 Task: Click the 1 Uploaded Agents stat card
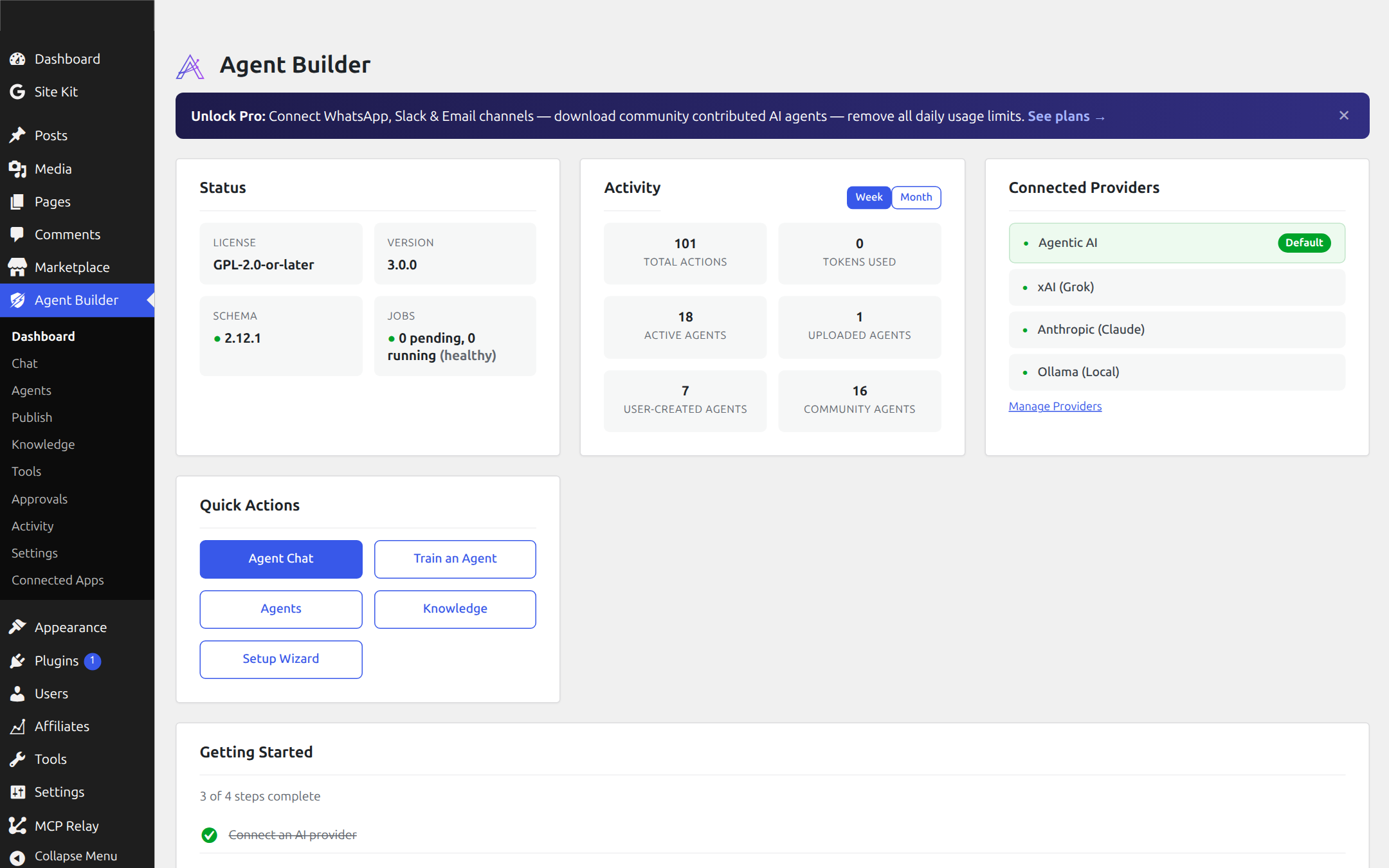[x=859, y=327]
